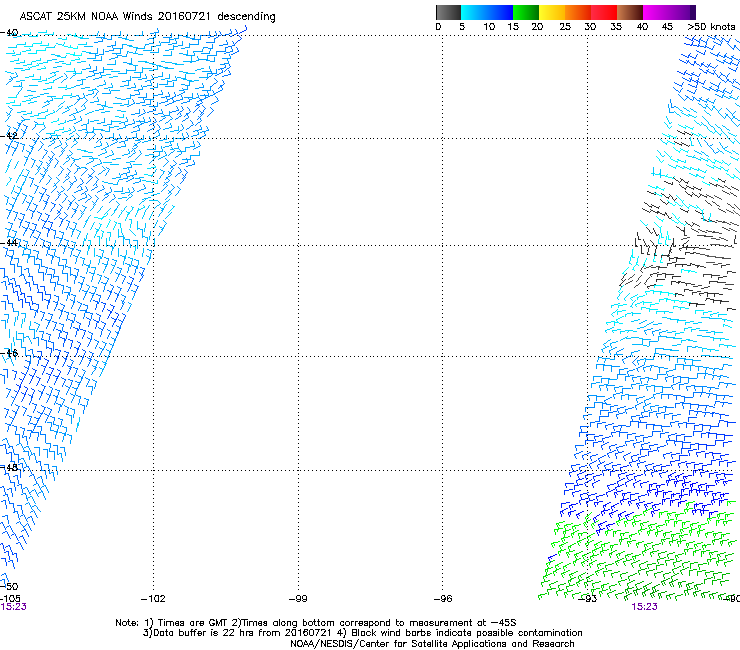Click the "-42" latitude axis label
Image resolution: width=740 pixels, height=650 pixels.
[9, 136]
